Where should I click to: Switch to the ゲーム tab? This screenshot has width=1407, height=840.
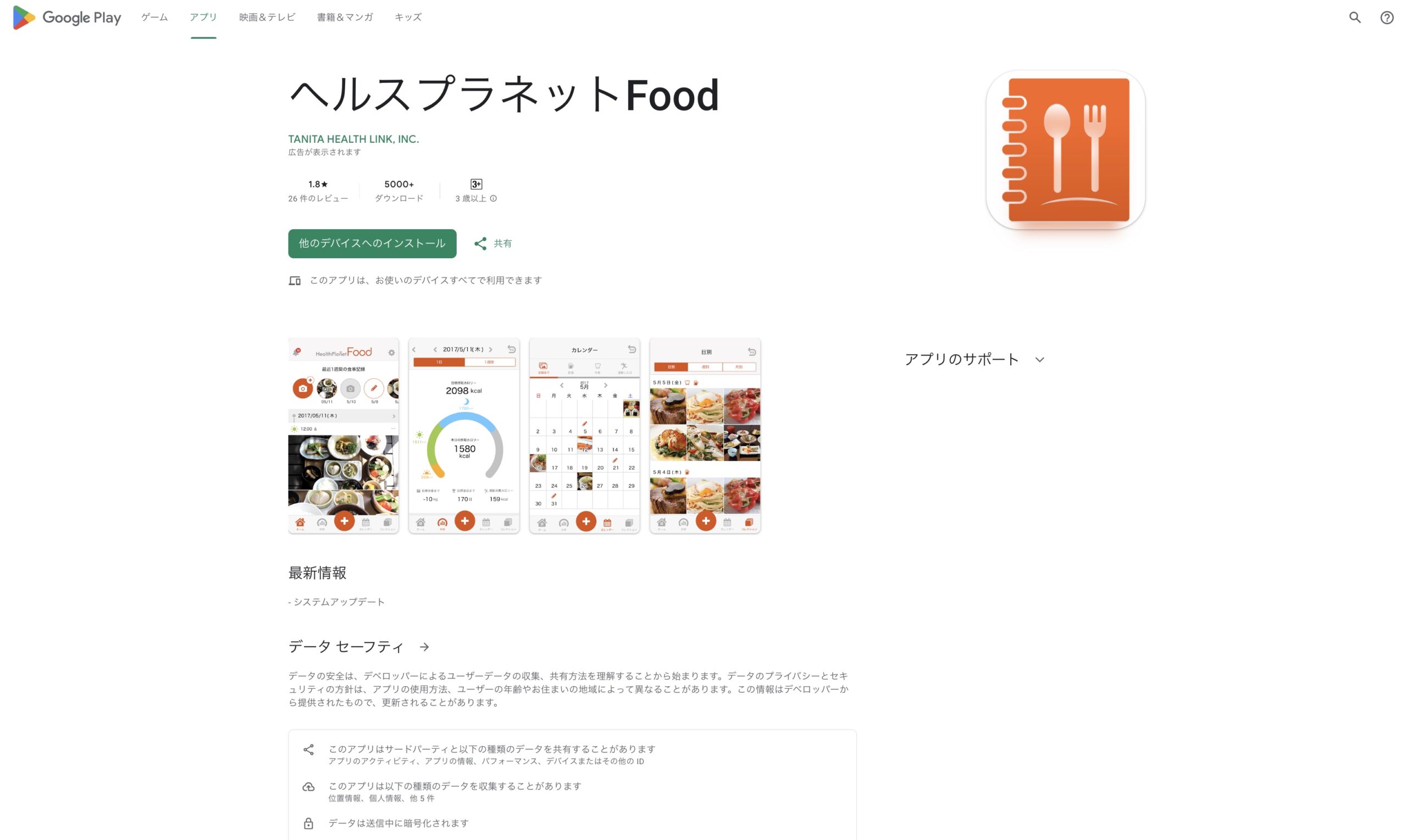click(154, 18)
